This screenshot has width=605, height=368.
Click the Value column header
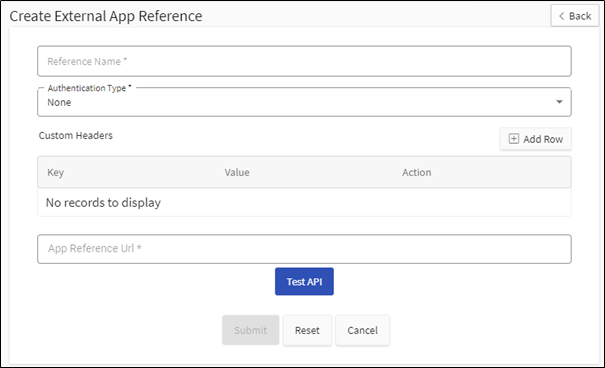pos(237,172)
